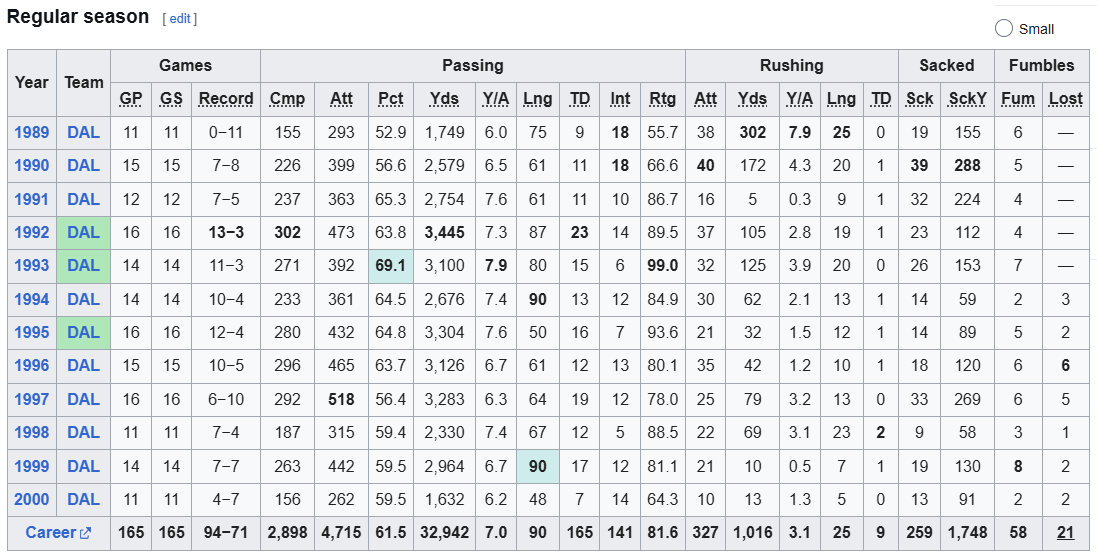
Task: Open the 1996 season link
Action: tap(31, 365)
